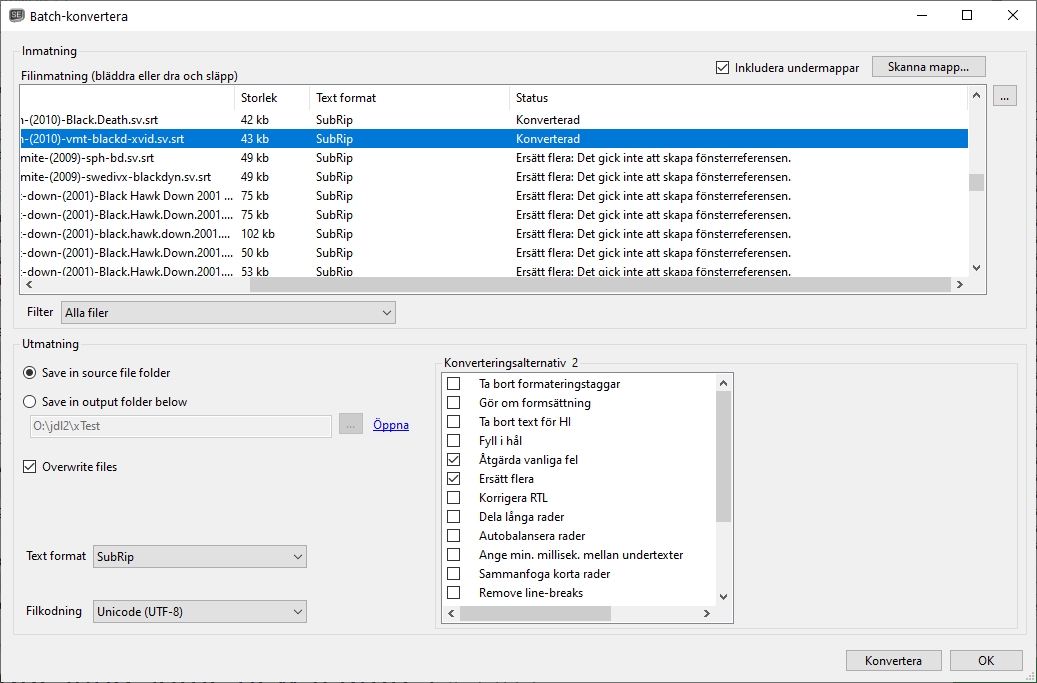Viewport: 1037px width, 683px height.
Task: Start conversion with the Konvertera button
Action: point(892,660)
